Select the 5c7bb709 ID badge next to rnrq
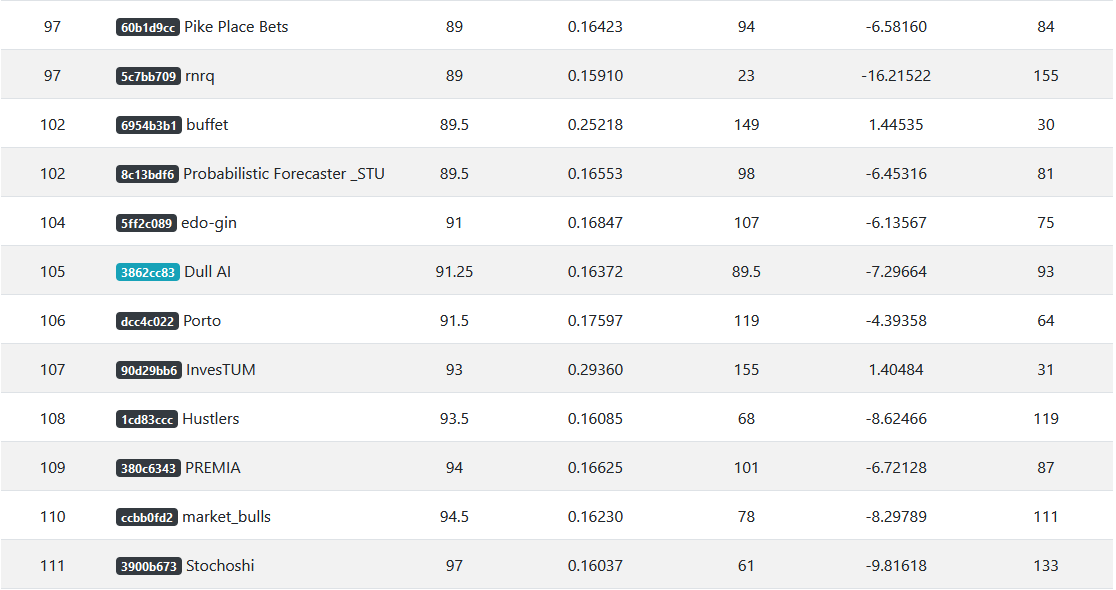Image resolution: width=1116 pixels, height=590 pixels. pyautogui.click(x=148, y=76)
